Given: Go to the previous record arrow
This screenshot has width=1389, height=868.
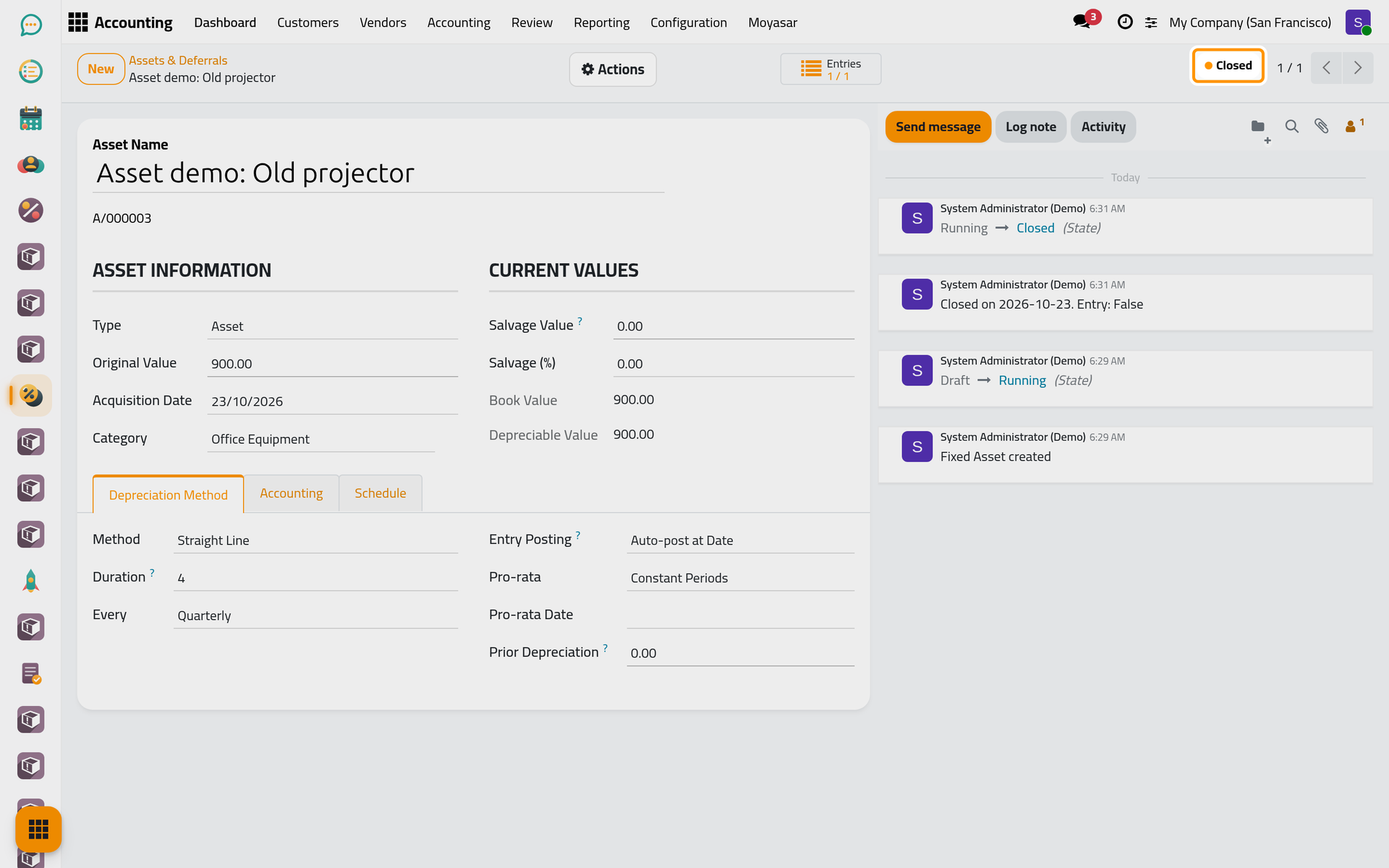Looking at the screenshot, I should (x=1327, y=68).
